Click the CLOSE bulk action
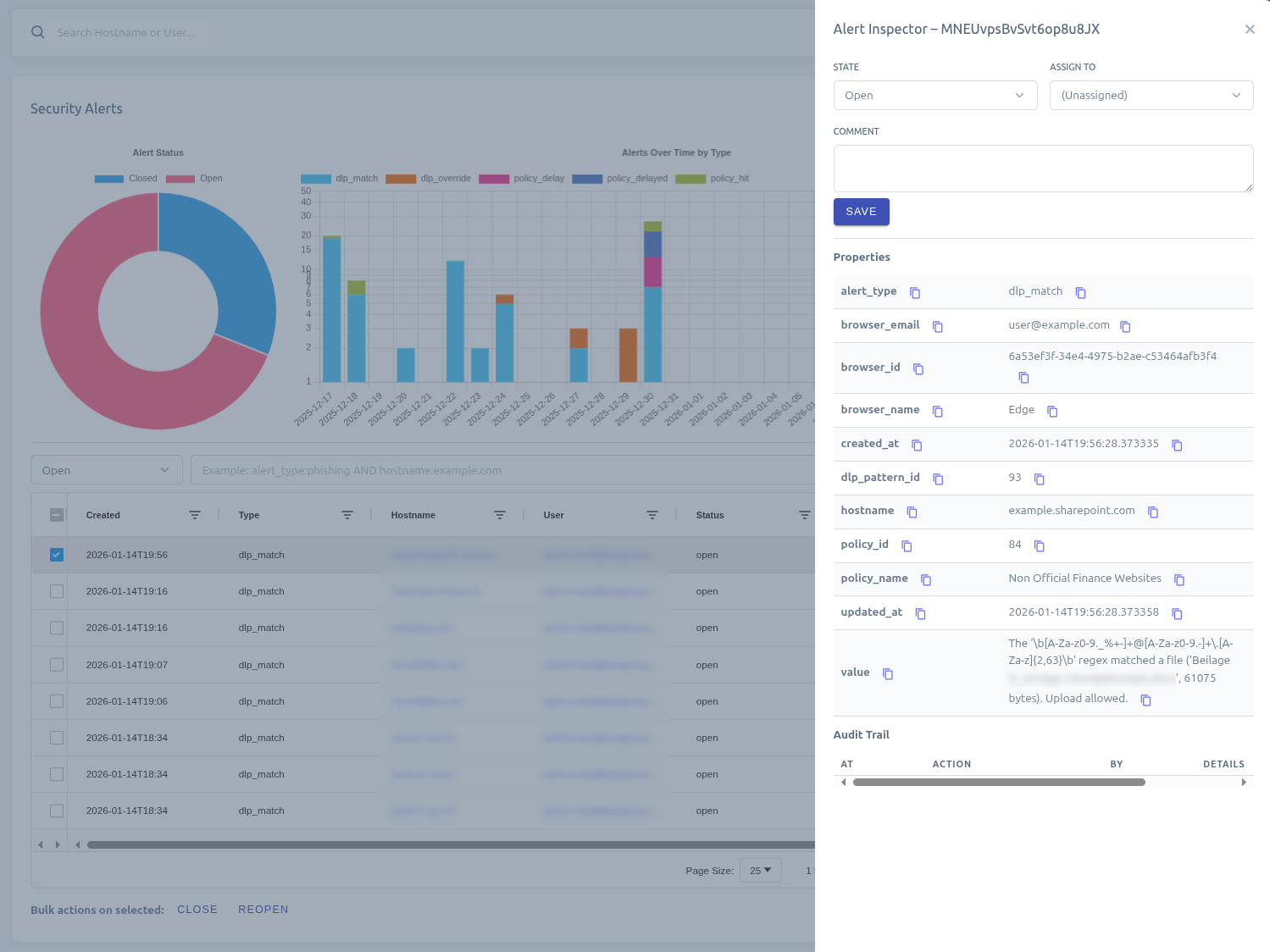The image size is (1270, 952). pyautogui.click(x=197, y=910)
